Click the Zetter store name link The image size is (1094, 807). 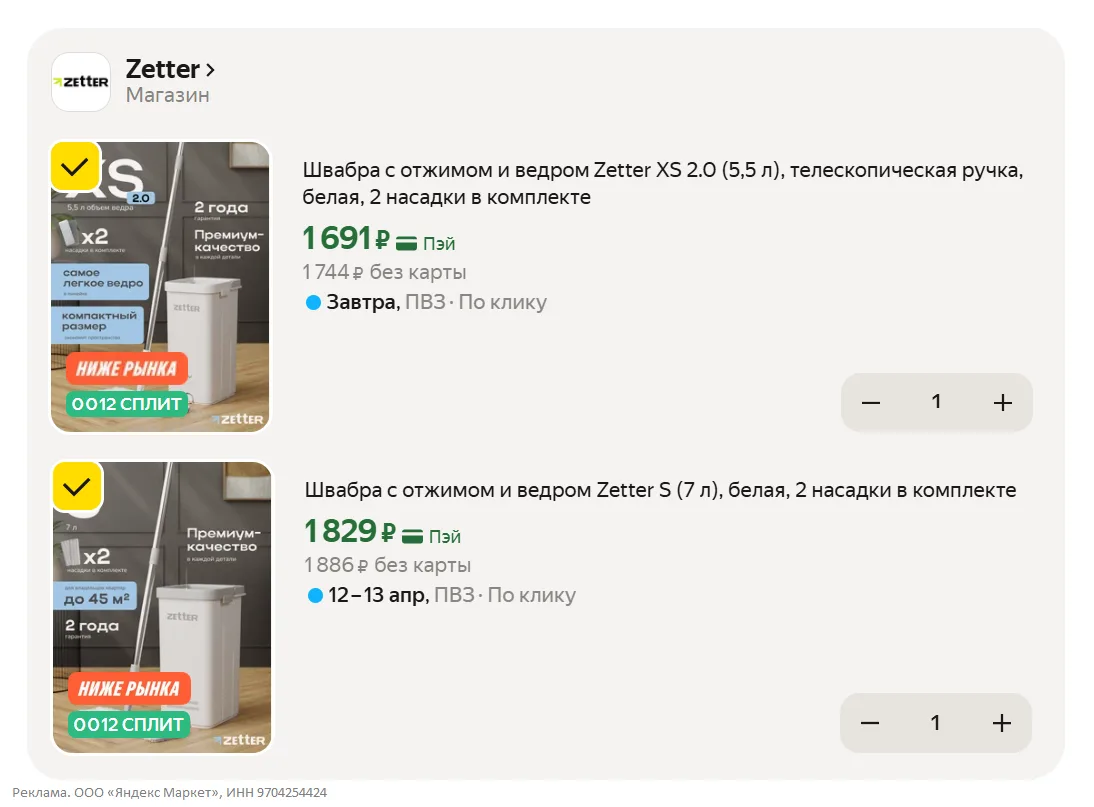click(x=162, y=69)
